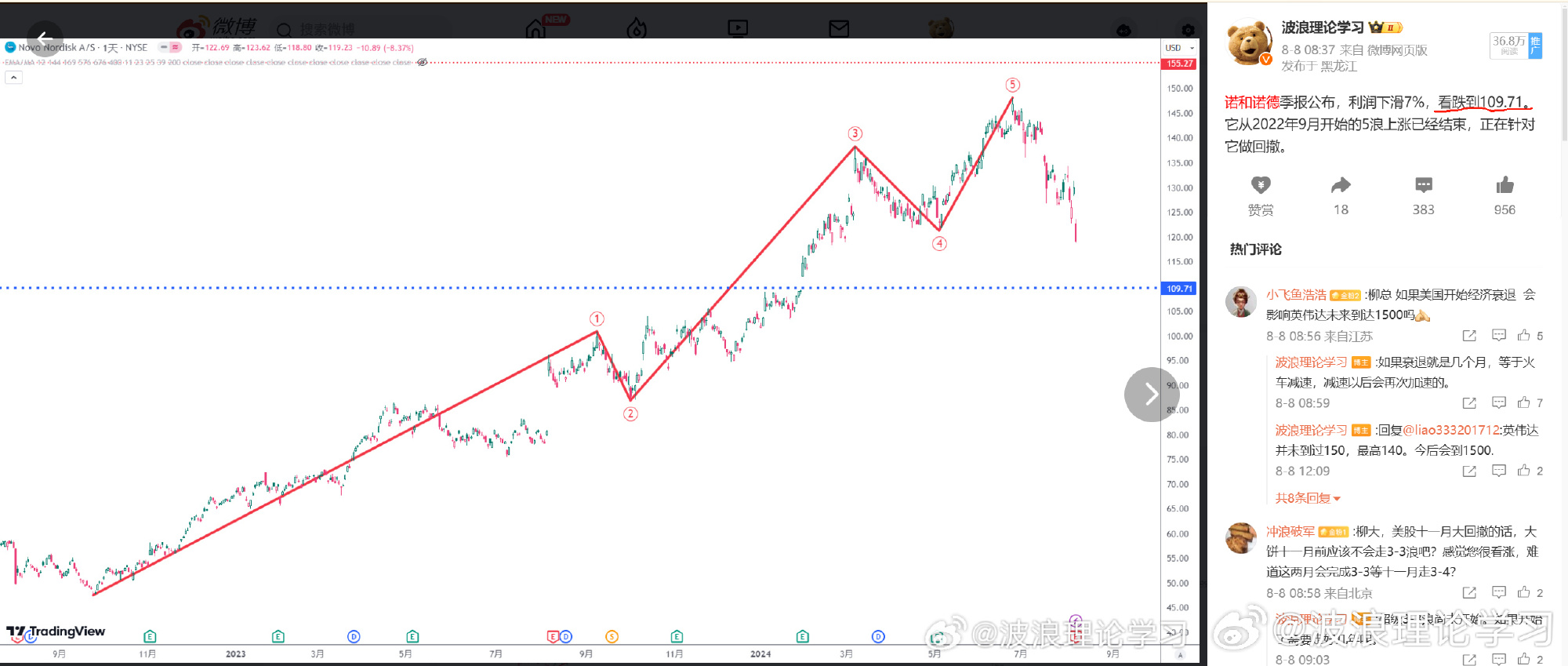This screenshot has height=666, width=1568.
Task: Click the bear avatar in the top header bar
Action: pyautogui.click(x=941, y=29)
